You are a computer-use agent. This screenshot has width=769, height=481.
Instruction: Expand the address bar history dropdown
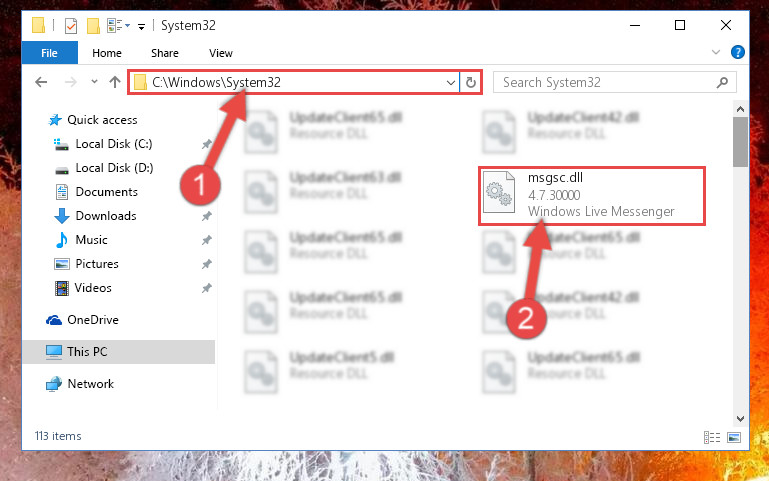pos(451,82)
